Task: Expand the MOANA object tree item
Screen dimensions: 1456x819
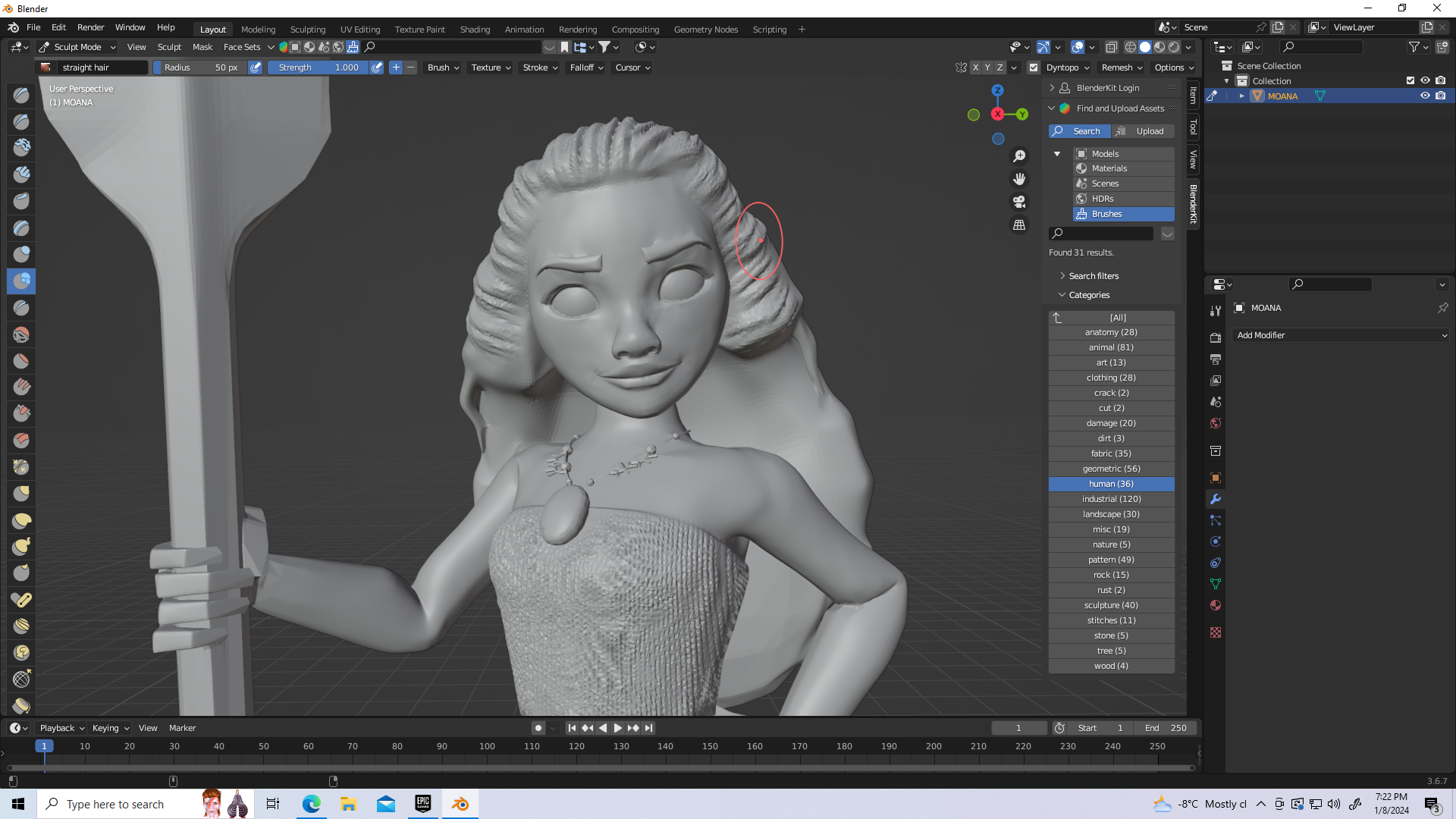Action: pos(1241,96)
